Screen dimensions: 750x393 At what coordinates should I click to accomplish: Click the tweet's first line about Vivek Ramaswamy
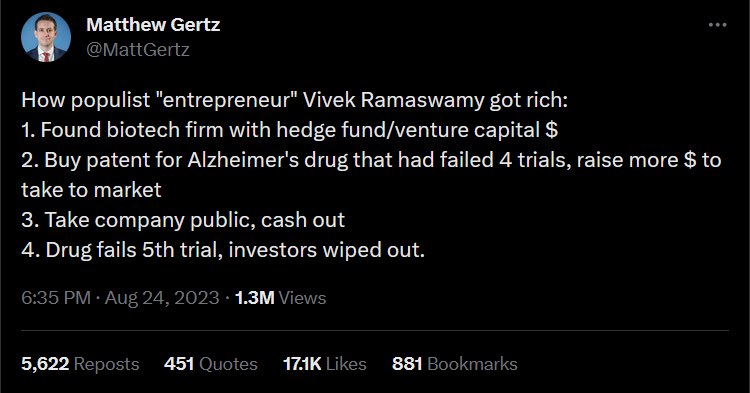point(294,100)
